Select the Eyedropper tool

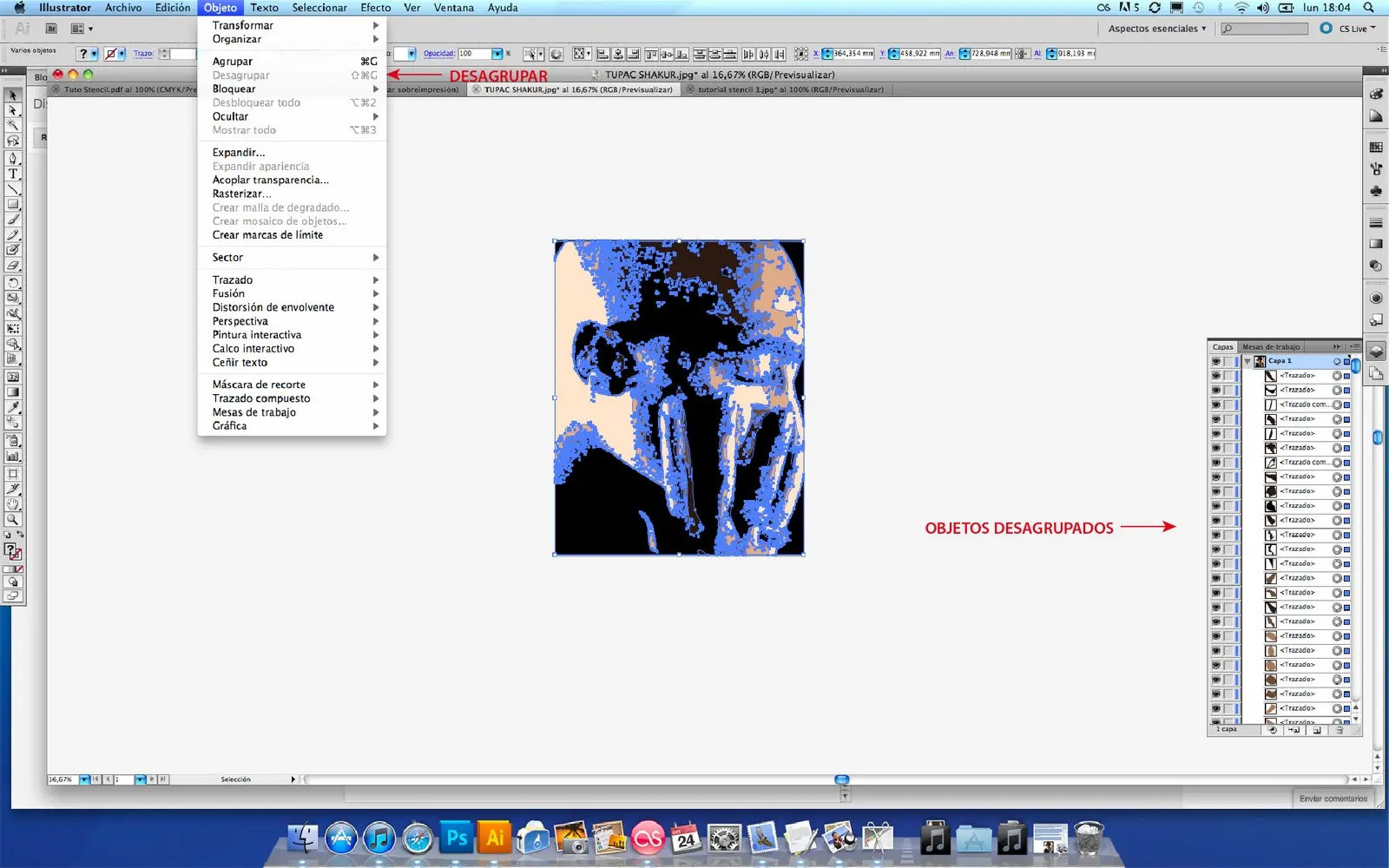coord(12,407)
